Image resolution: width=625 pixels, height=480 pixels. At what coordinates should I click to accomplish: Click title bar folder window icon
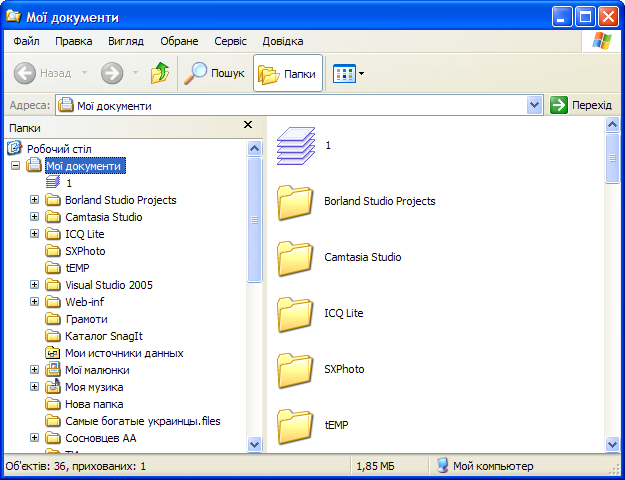(14, 17)
